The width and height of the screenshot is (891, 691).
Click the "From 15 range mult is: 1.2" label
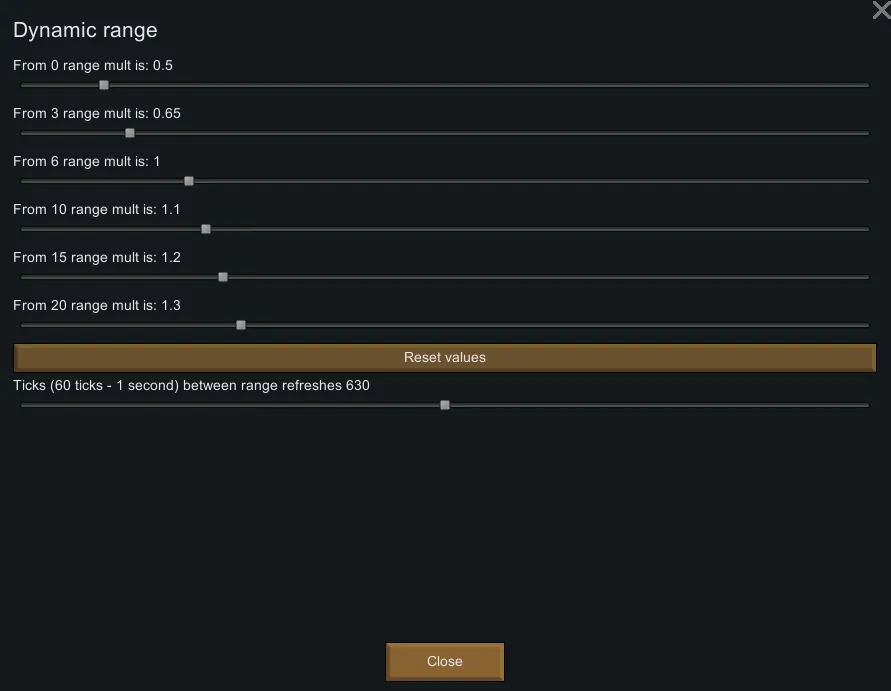97,258
